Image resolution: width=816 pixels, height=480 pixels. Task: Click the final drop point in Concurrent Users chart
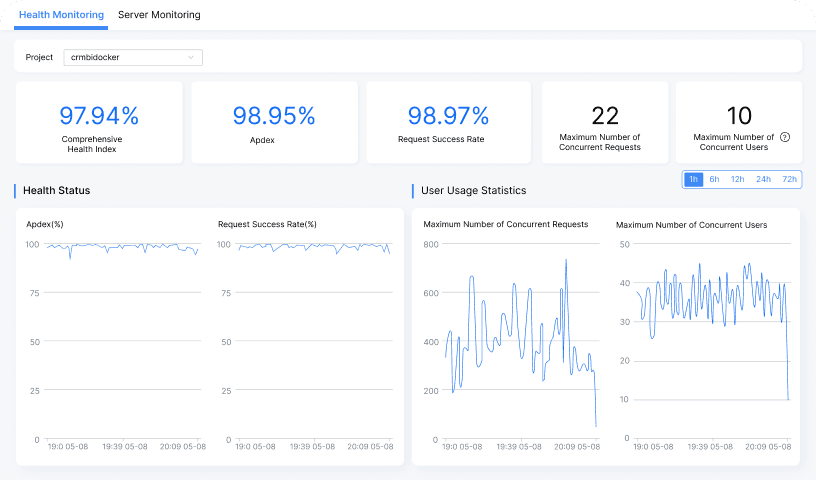(x=788, y=399)
